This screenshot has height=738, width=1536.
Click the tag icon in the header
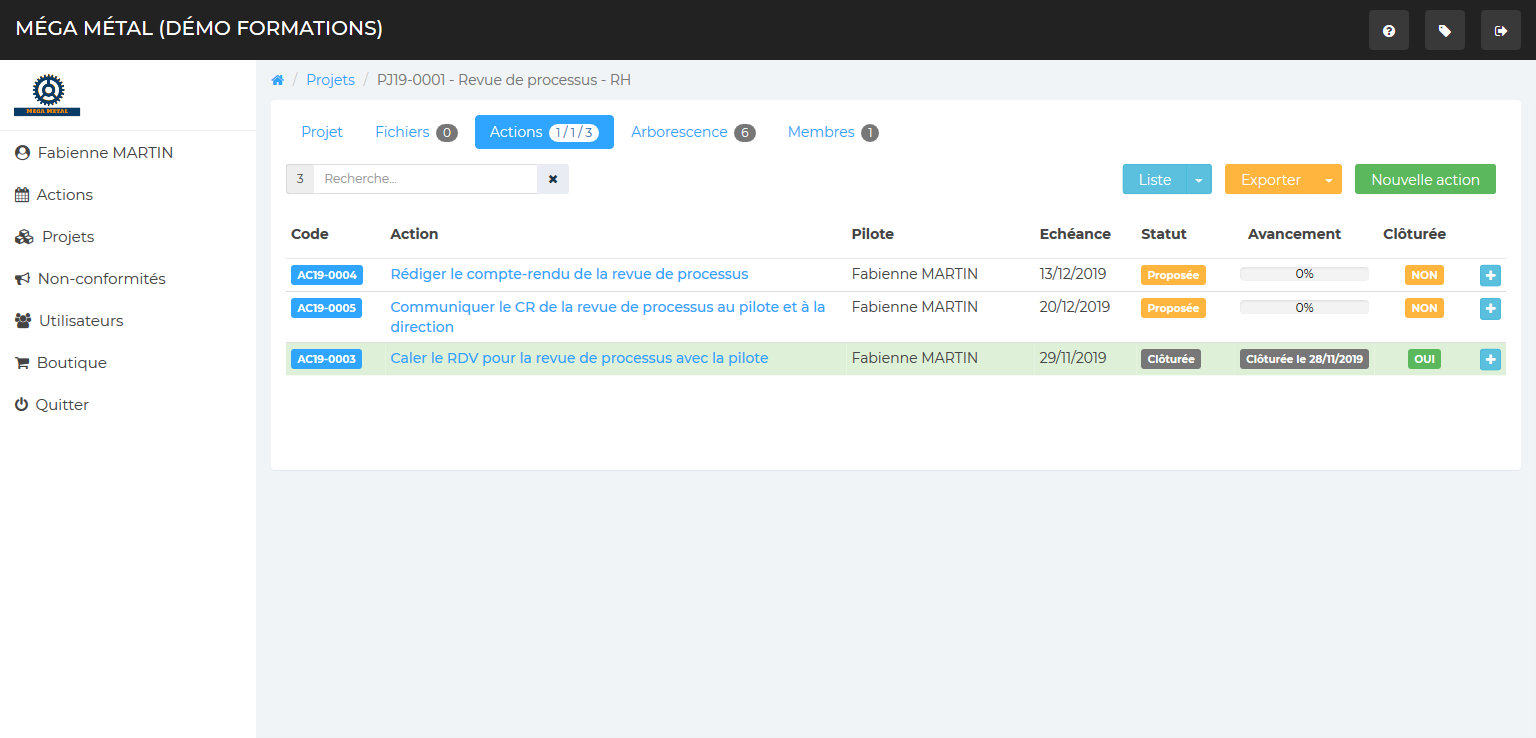1444,31
